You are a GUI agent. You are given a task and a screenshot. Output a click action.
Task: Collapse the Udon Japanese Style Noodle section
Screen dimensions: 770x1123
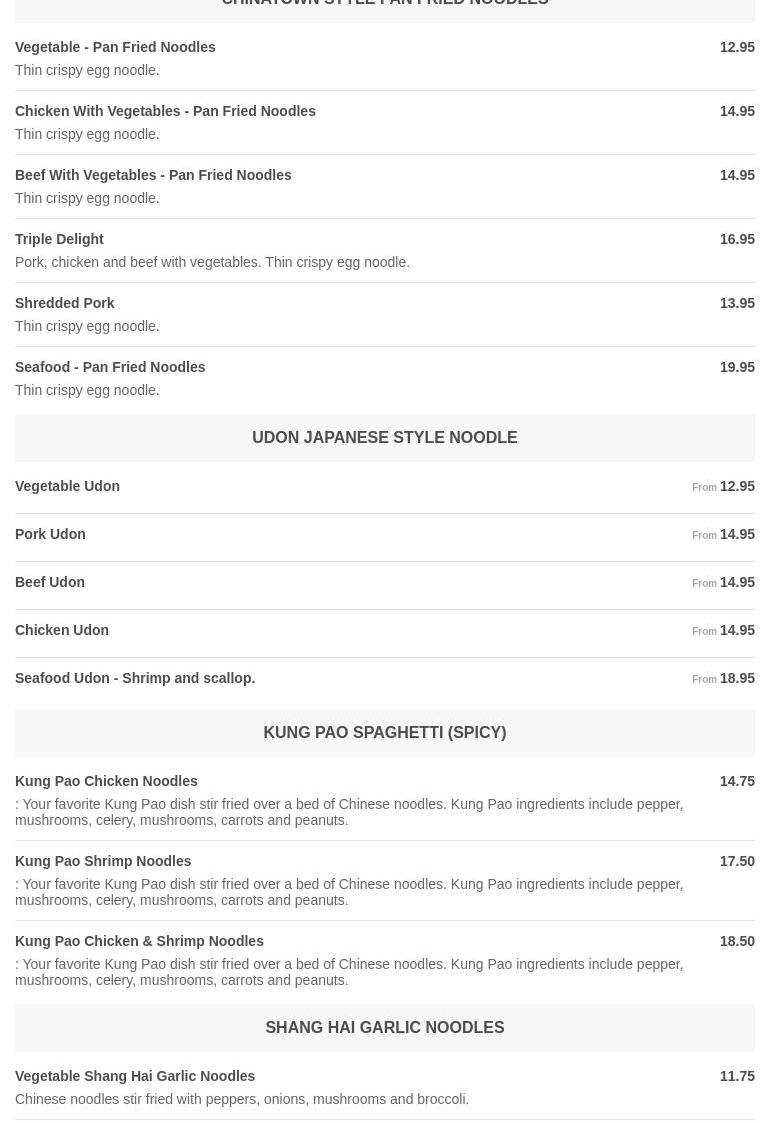click(x=384, y=437)
